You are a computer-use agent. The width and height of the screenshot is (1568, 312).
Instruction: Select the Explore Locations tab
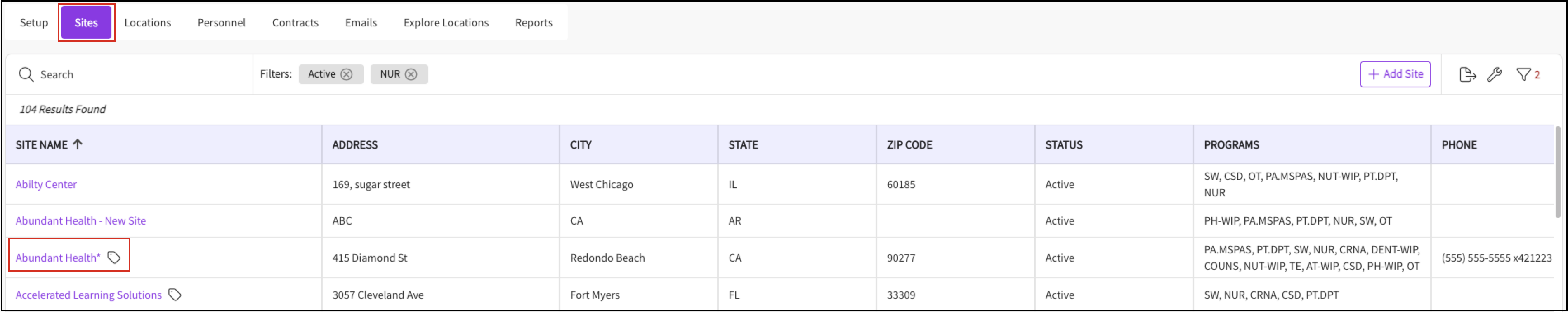pos(446,23)
